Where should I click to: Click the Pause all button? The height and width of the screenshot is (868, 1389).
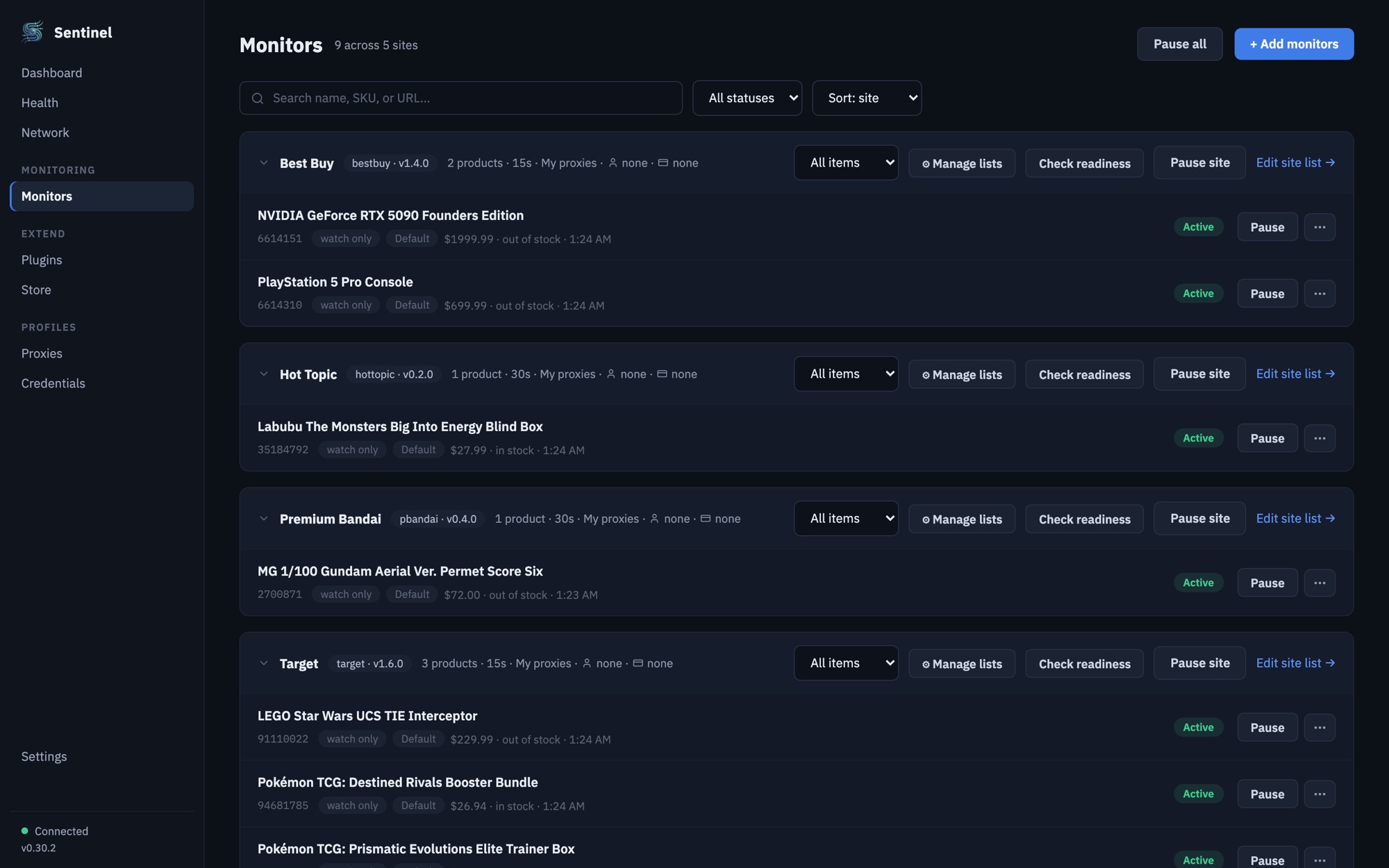1179,44
